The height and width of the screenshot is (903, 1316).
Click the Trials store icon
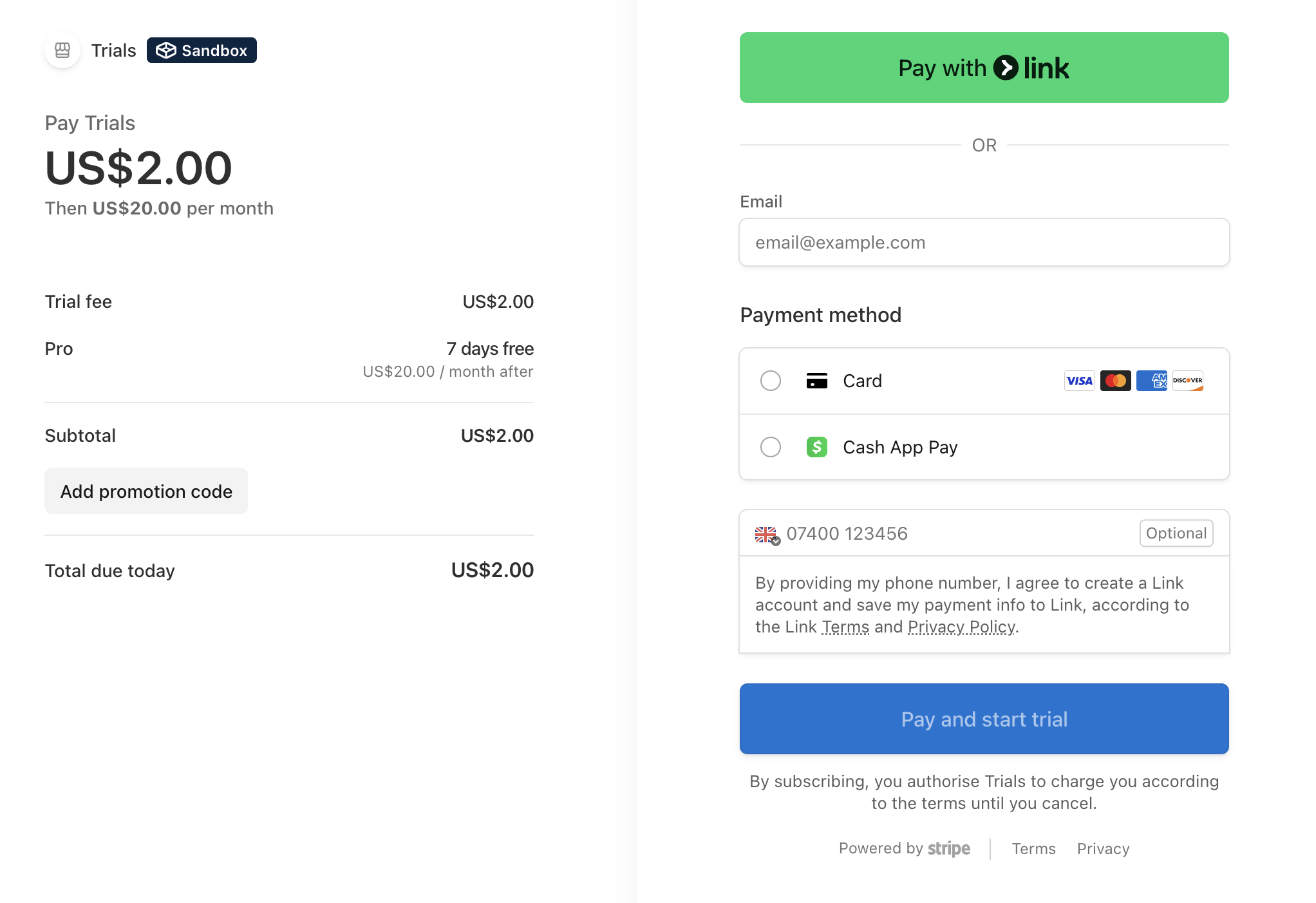point(62,50)
